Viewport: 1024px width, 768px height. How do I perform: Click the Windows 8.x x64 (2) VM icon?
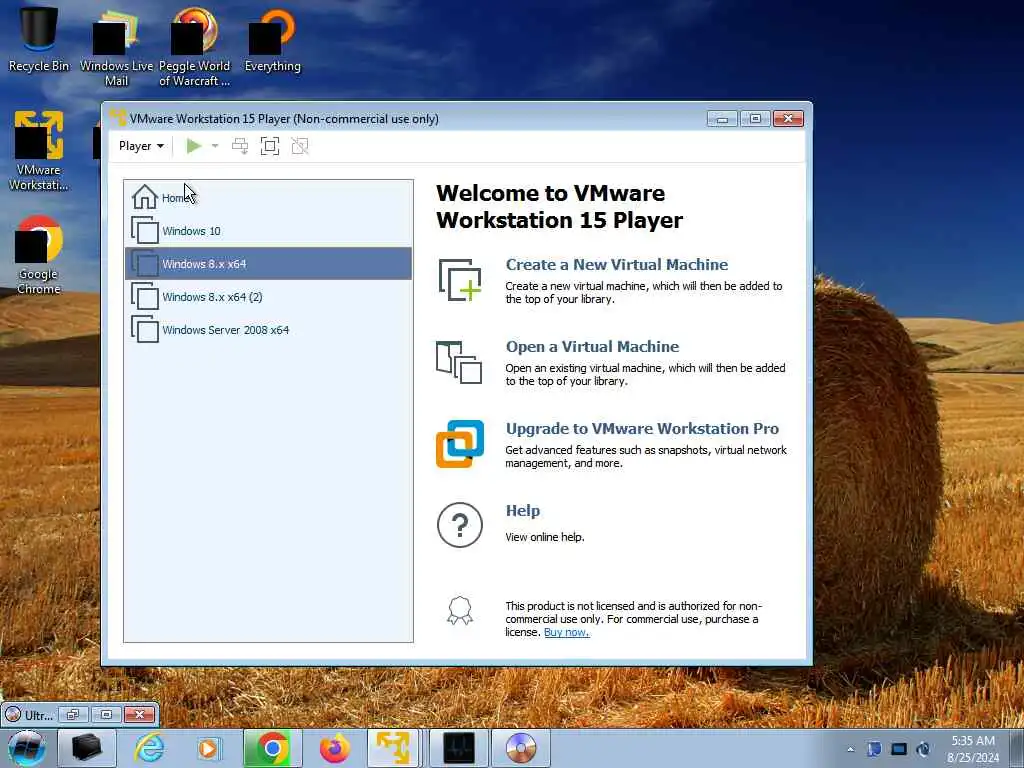pos(145,296)
